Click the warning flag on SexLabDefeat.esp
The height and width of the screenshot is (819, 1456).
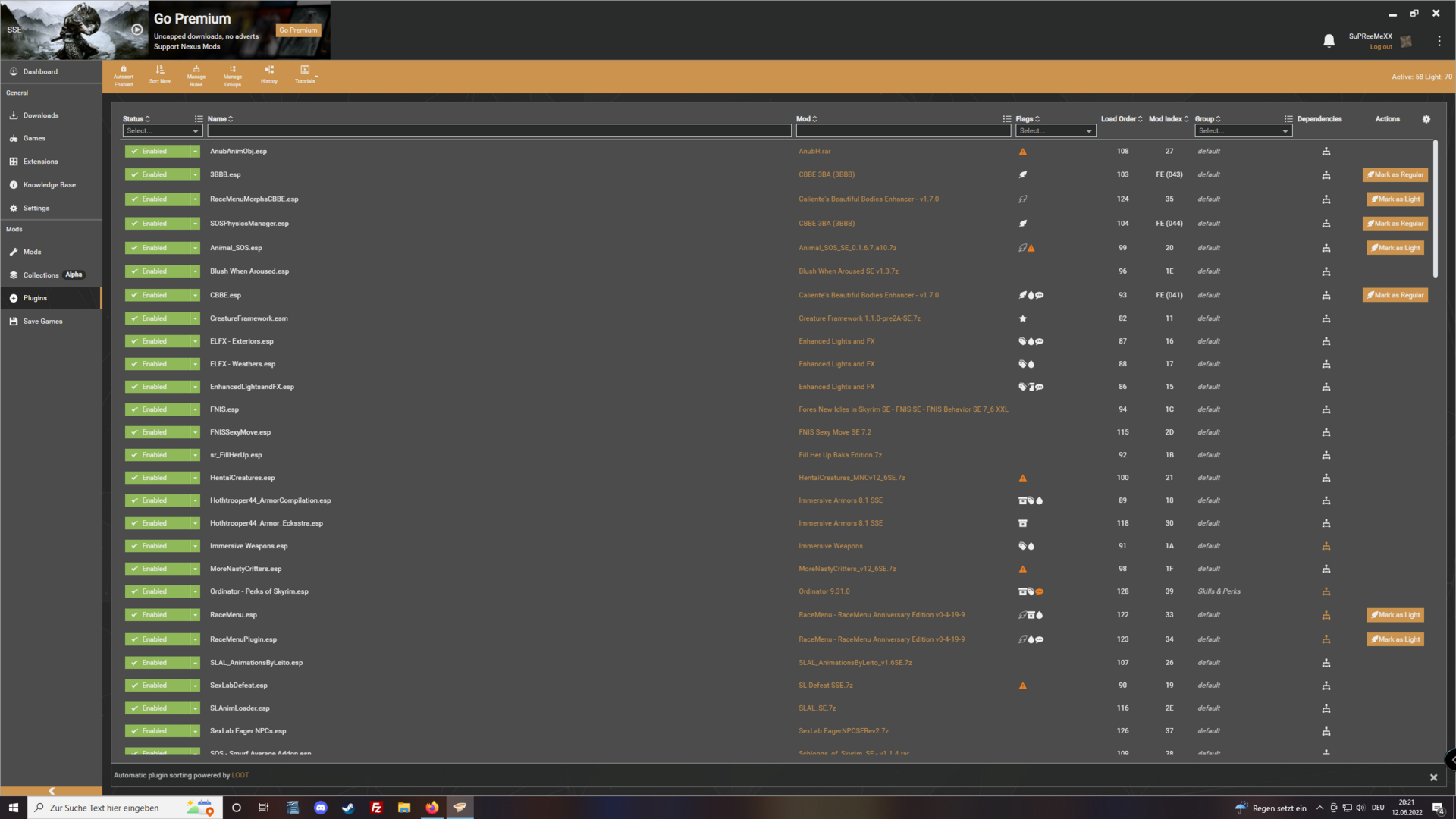[1022, 686]
